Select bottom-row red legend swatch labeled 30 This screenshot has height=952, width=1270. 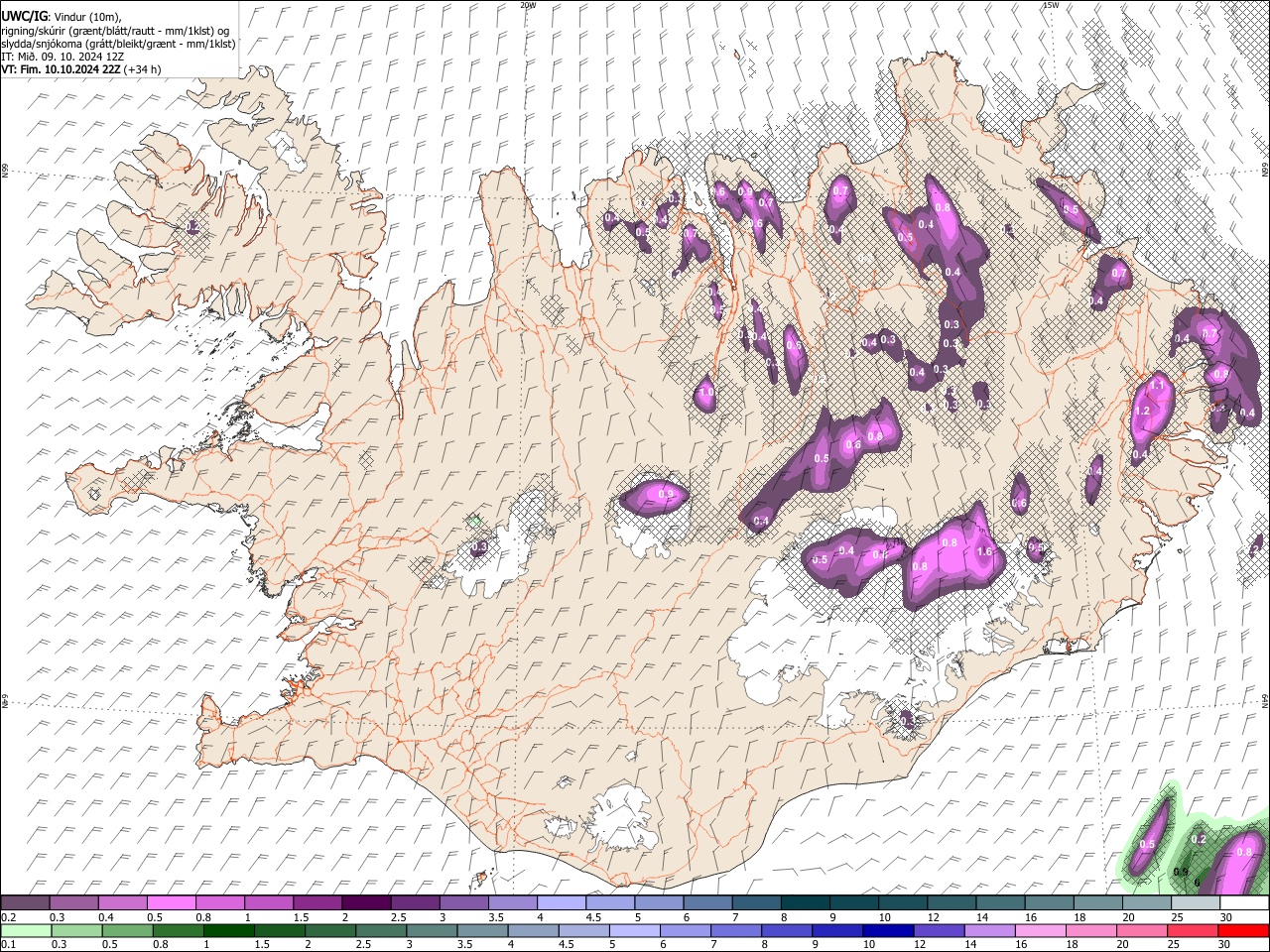coord(1243,930)
